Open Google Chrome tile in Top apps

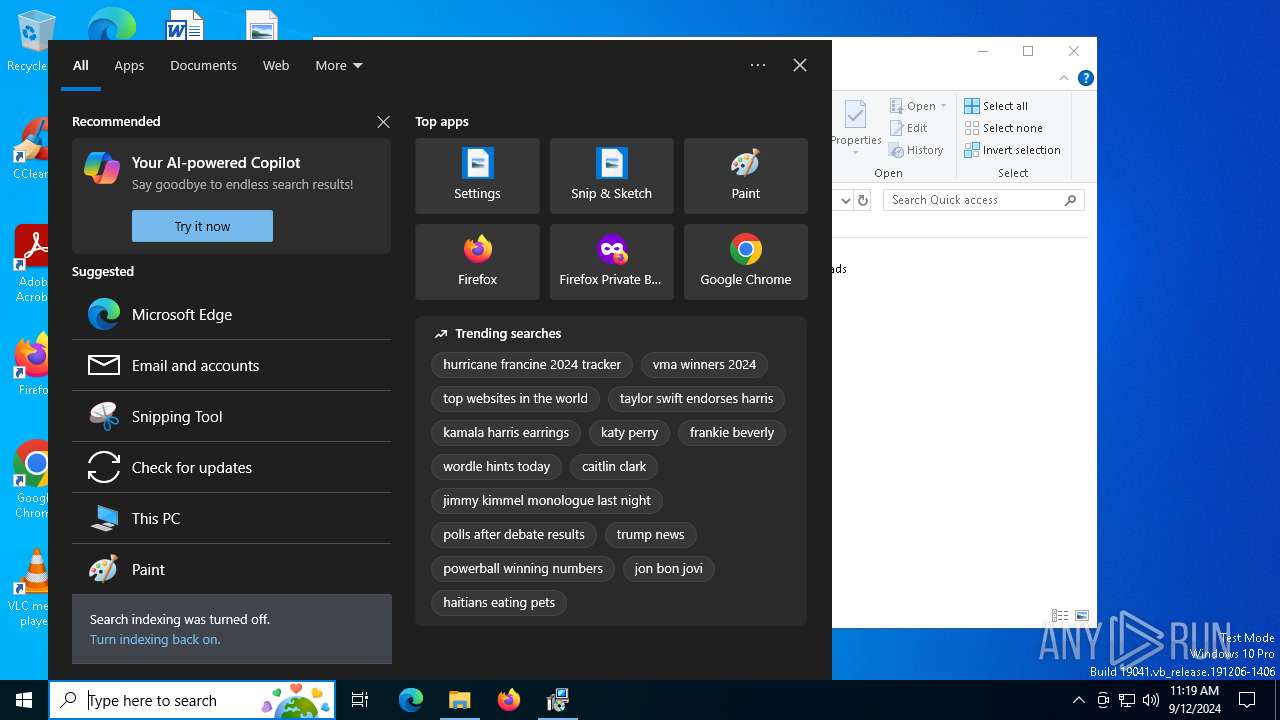pos(745,262)
